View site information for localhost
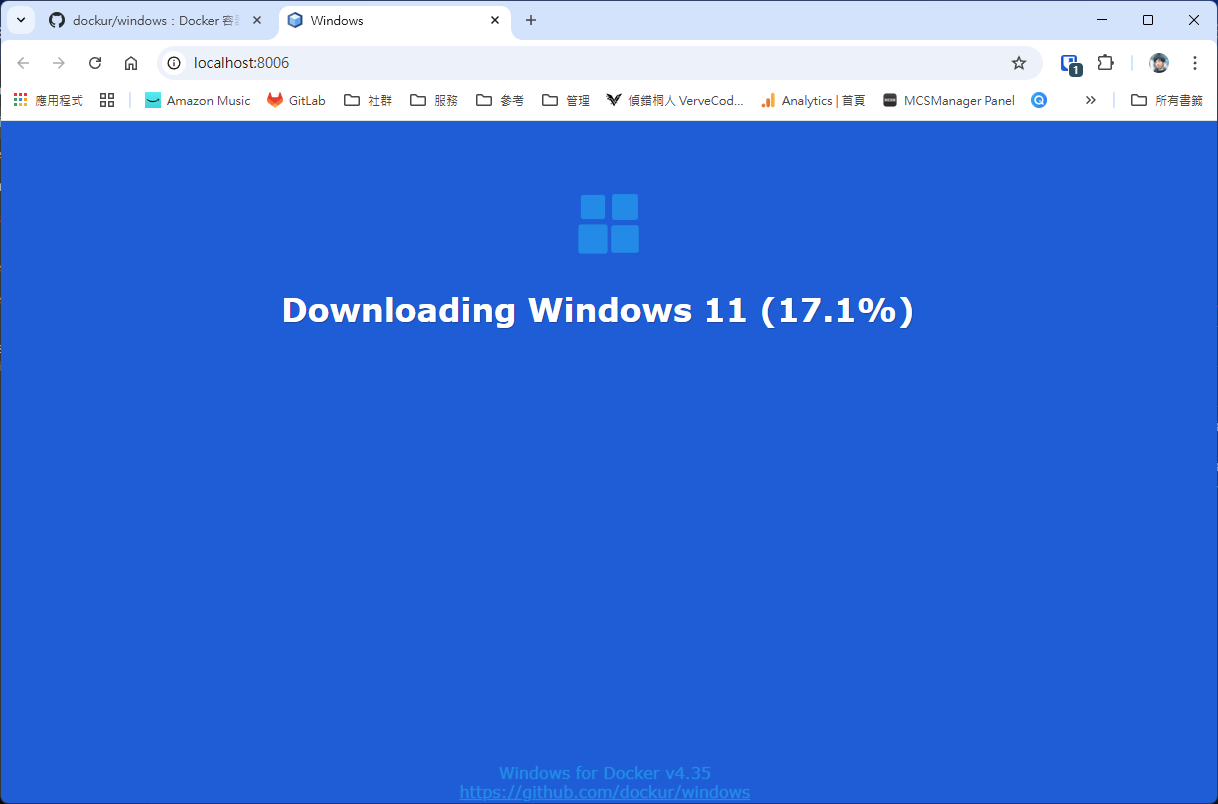This screenshot has height=804, width=1218. (x=174, y=63)
